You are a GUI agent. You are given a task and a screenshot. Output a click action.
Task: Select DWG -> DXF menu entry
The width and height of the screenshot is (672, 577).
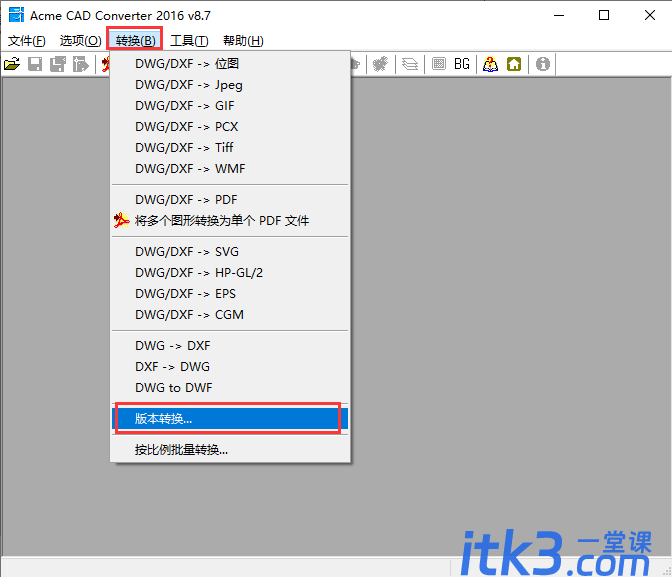coord(230,346)
